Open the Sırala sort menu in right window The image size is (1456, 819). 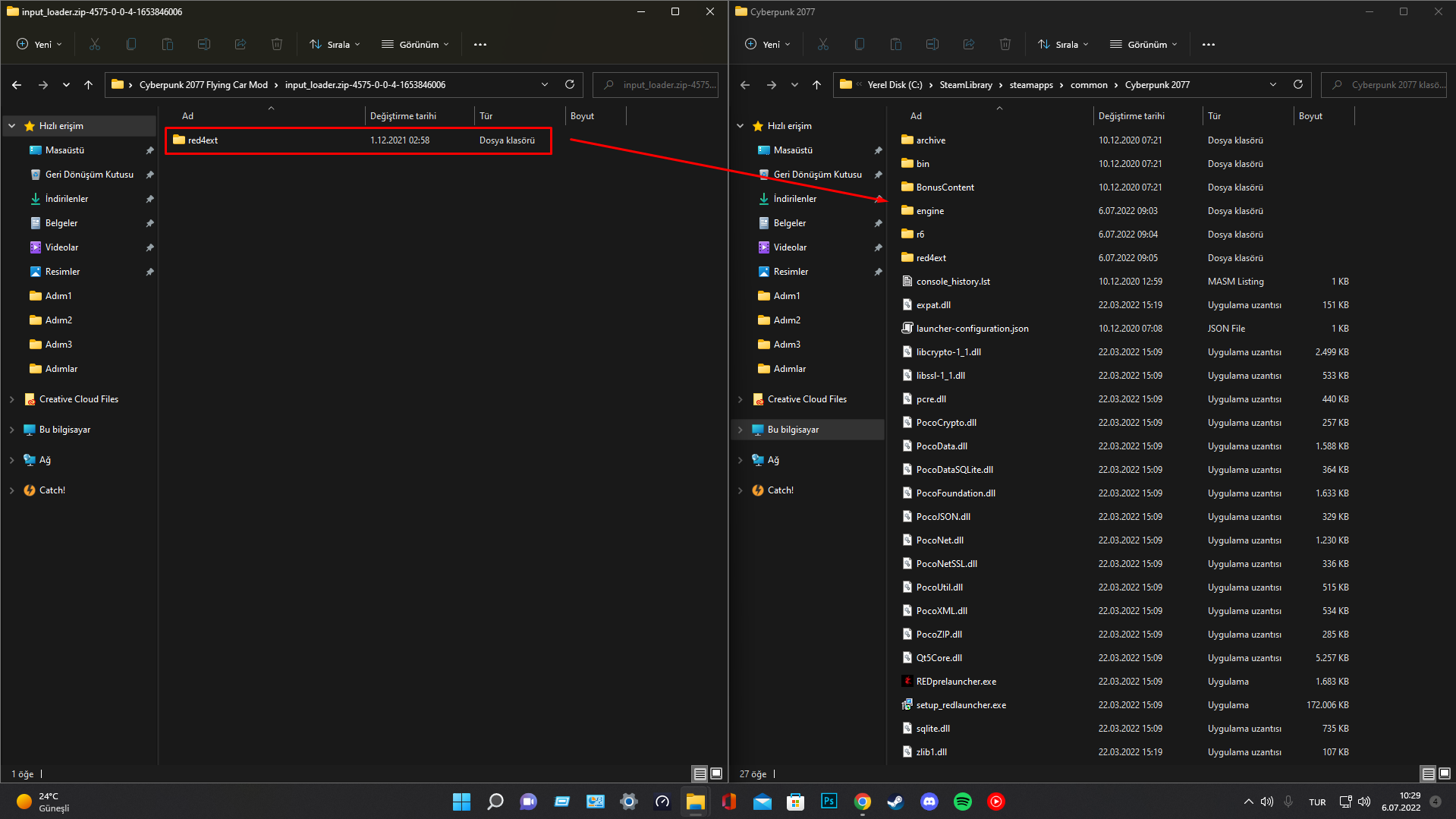(1063, 44)
